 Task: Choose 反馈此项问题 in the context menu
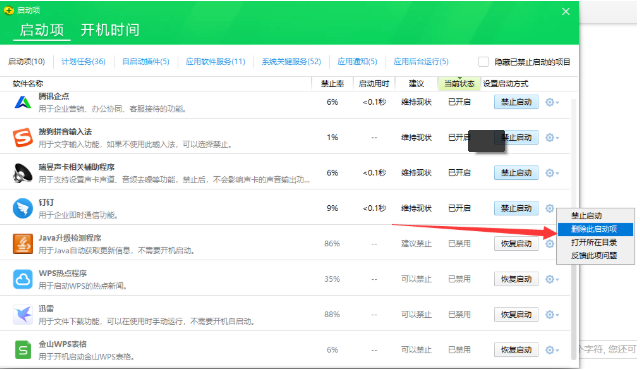point(595,255)
